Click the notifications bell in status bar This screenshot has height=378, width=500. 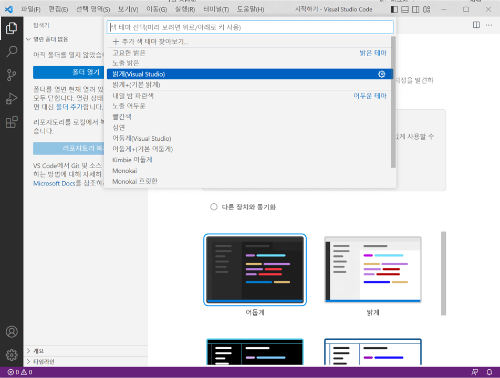[489, 372]
